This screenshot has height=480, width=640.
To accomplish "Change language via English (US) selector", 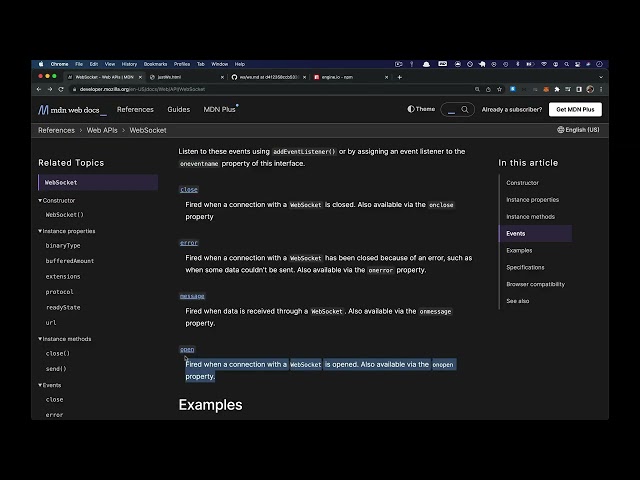I will click(x=578, y=130).
